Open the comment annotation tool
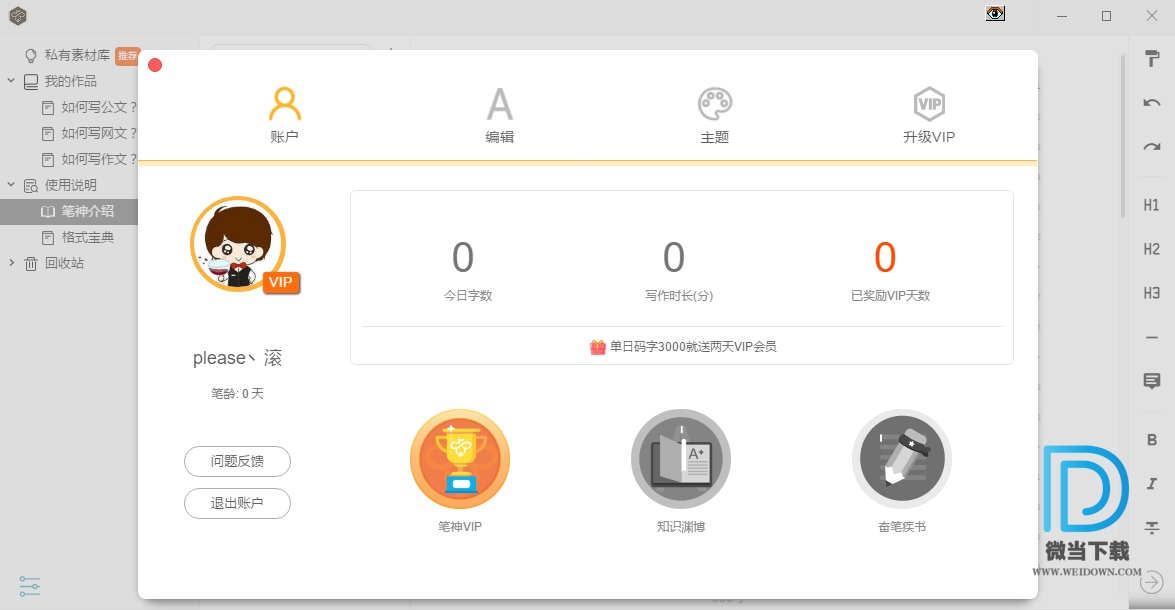The width and height of the screenshot is (1175, 610). click(x=1152, y=381)
